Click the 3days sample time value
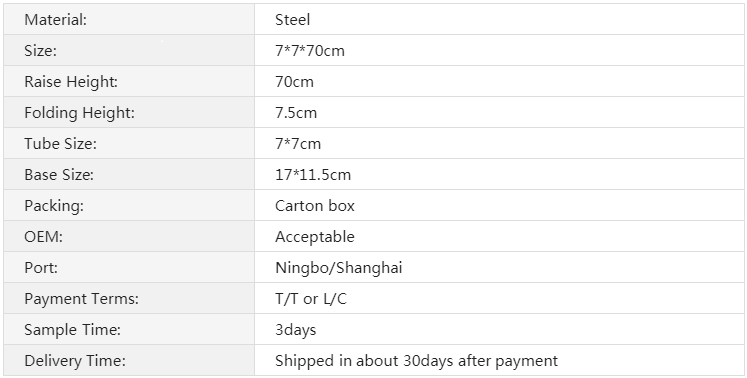This screenshot has width=747, height=378. tap(295, 330)
